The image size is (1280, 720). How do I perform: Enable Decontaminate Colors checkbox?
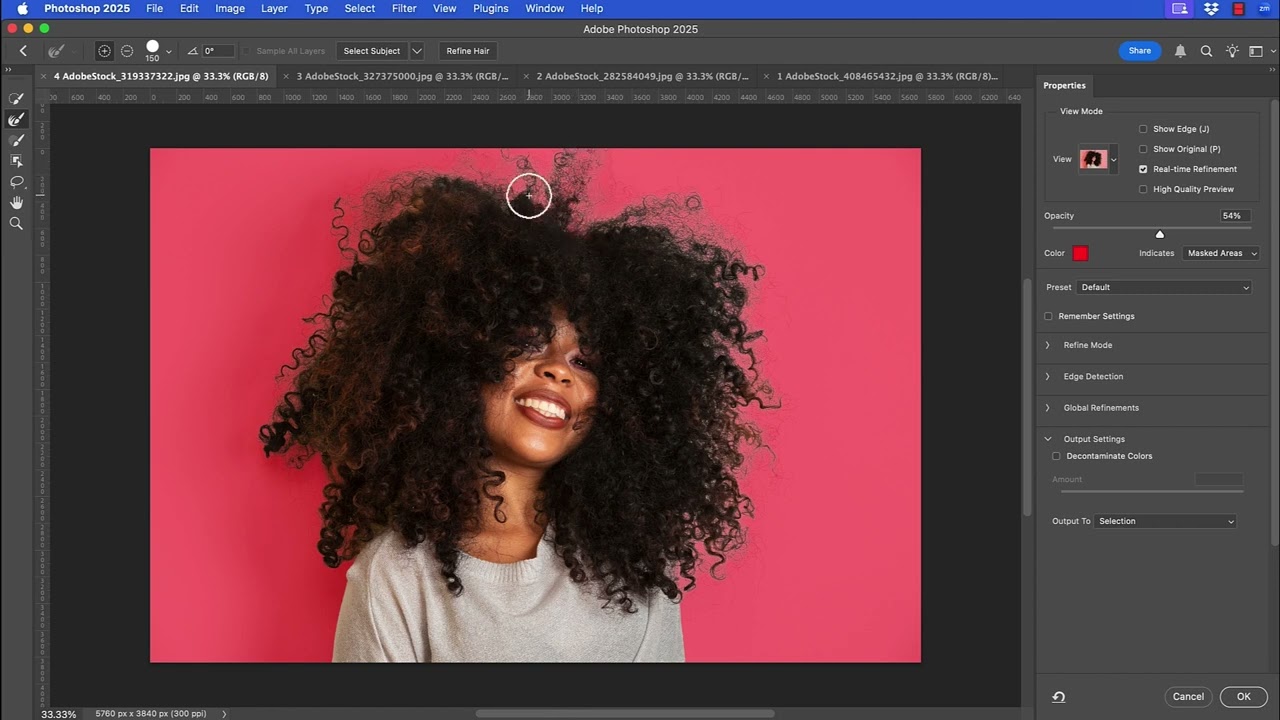point(1056,456)
